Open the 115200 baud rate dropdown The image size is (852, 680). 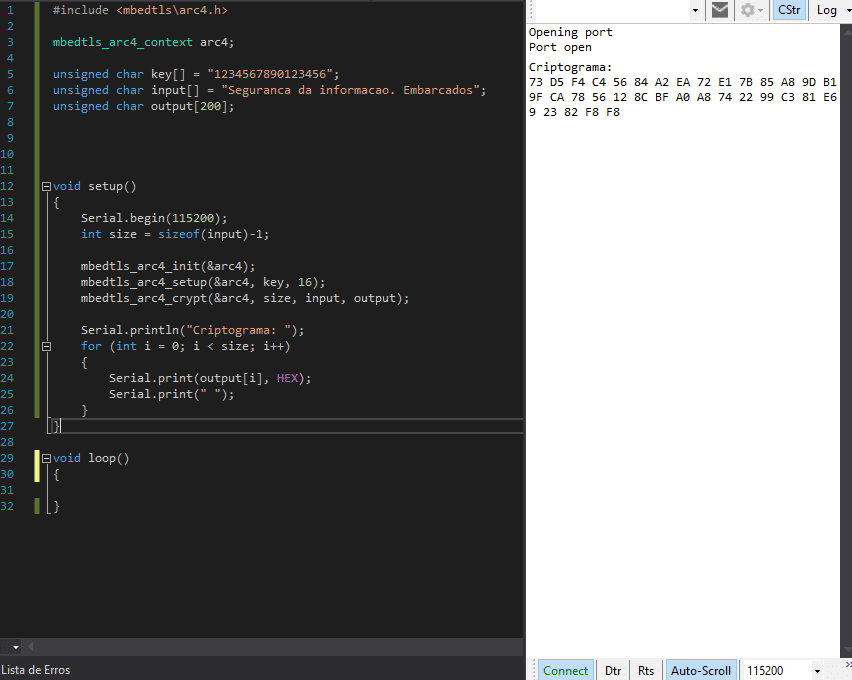click(817, 671)
